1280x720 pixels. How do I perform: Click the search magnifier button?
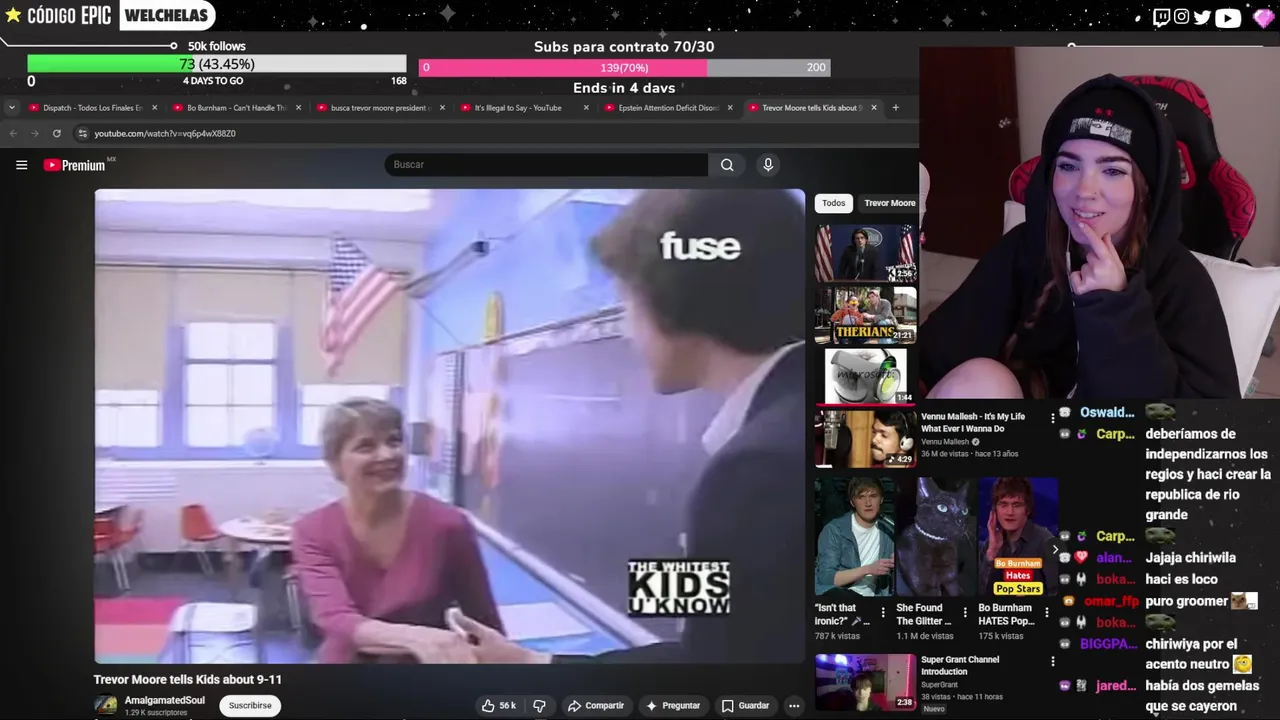pyautogui.click(x=727, y=165)
